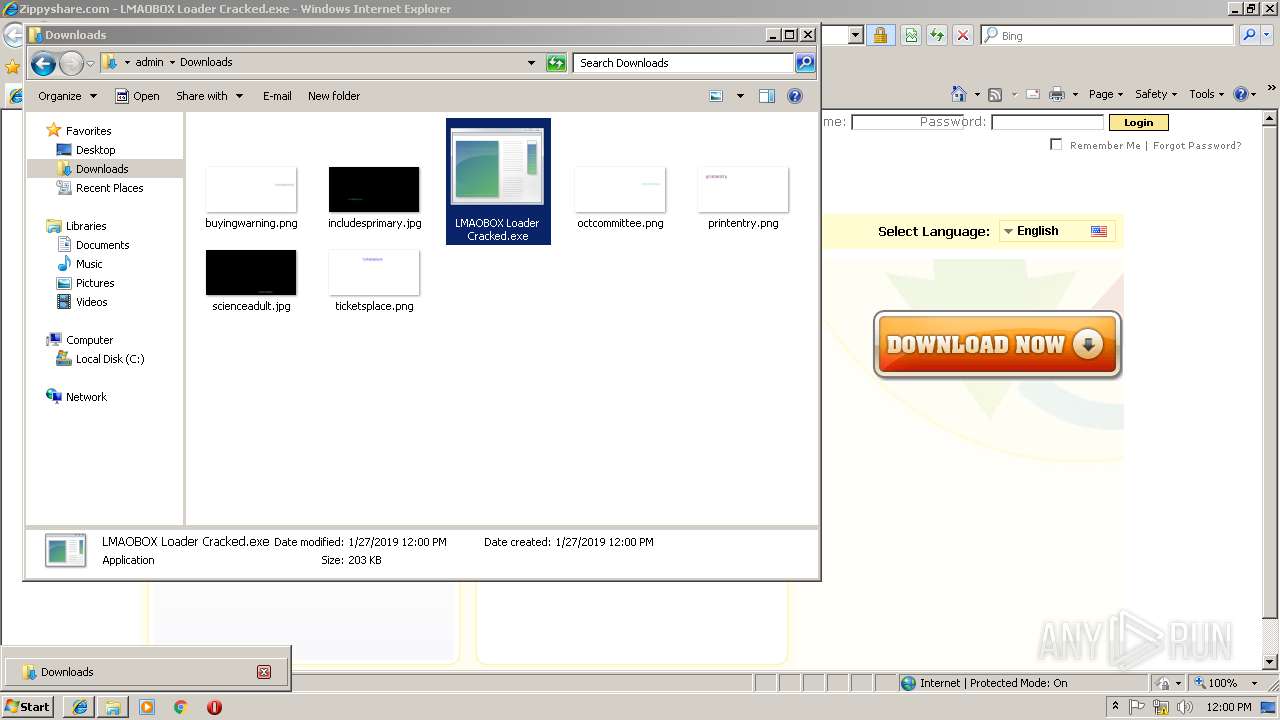
Task: Open Explorer help question mark icon
Action: pos(795,96)
